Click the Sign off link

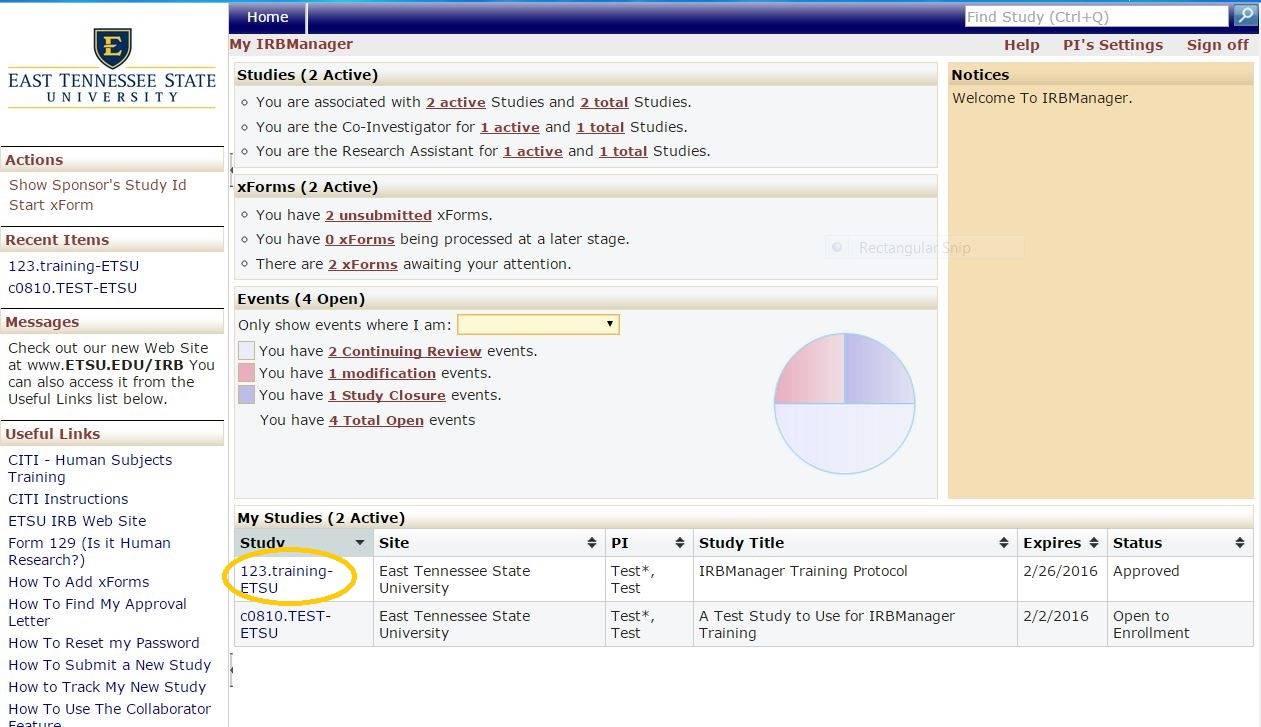1217,45
